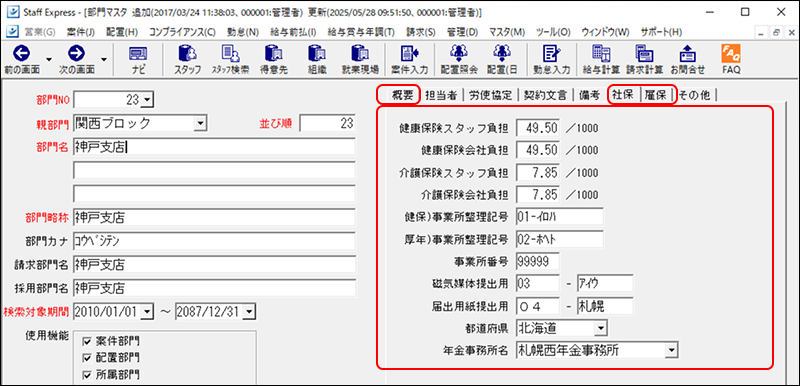Open the 部門NO dropdown
Image resolution: width=800 pixels, height=386 pixels.
(x=147, y=100)
